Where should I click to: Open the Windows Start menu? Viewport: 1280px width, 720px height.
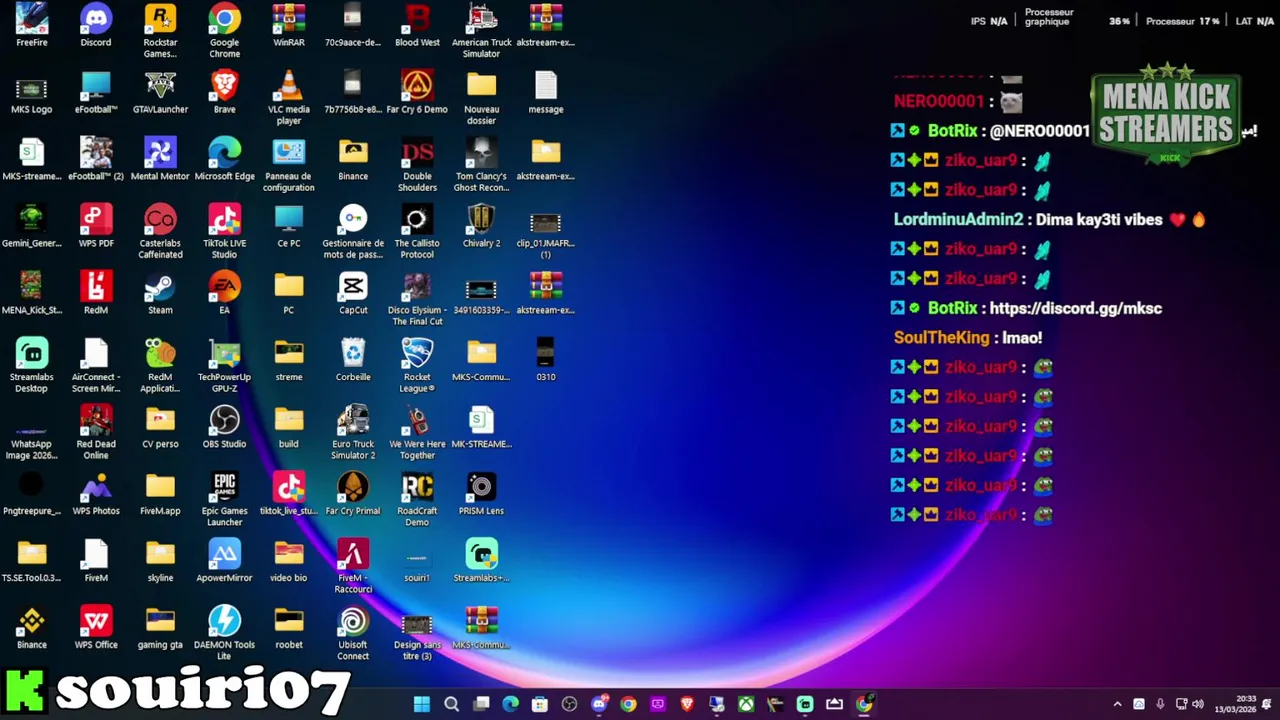(422, 704)
